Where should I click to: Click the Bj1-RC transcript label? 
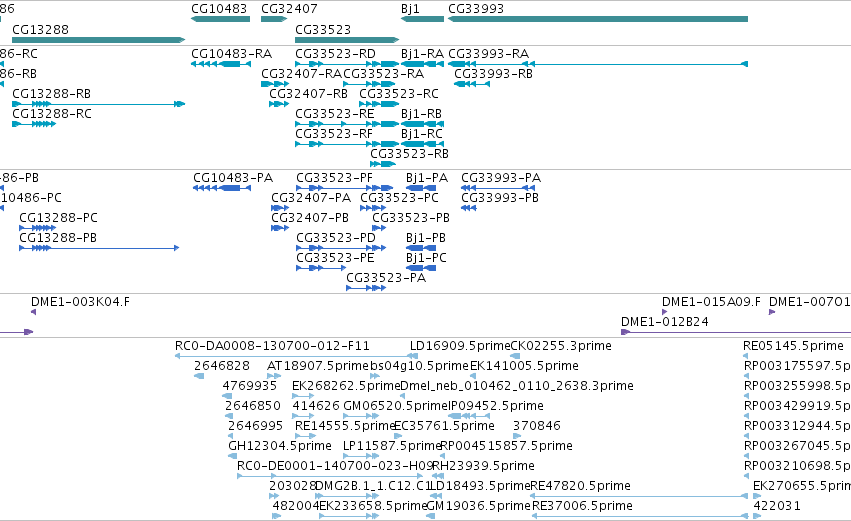422,134
